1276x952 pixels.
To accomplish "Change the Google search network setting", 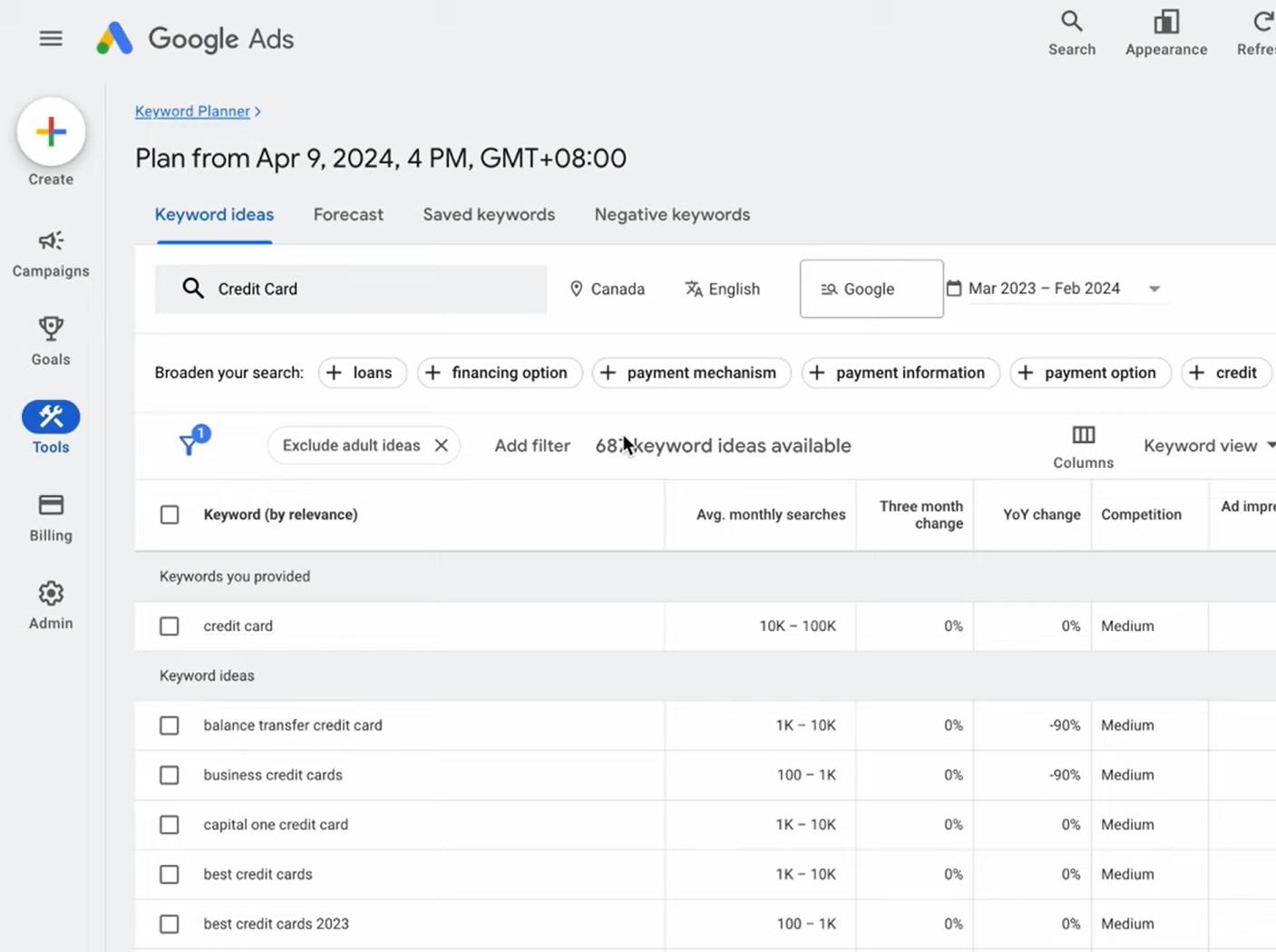I will [x=871, y=289].
